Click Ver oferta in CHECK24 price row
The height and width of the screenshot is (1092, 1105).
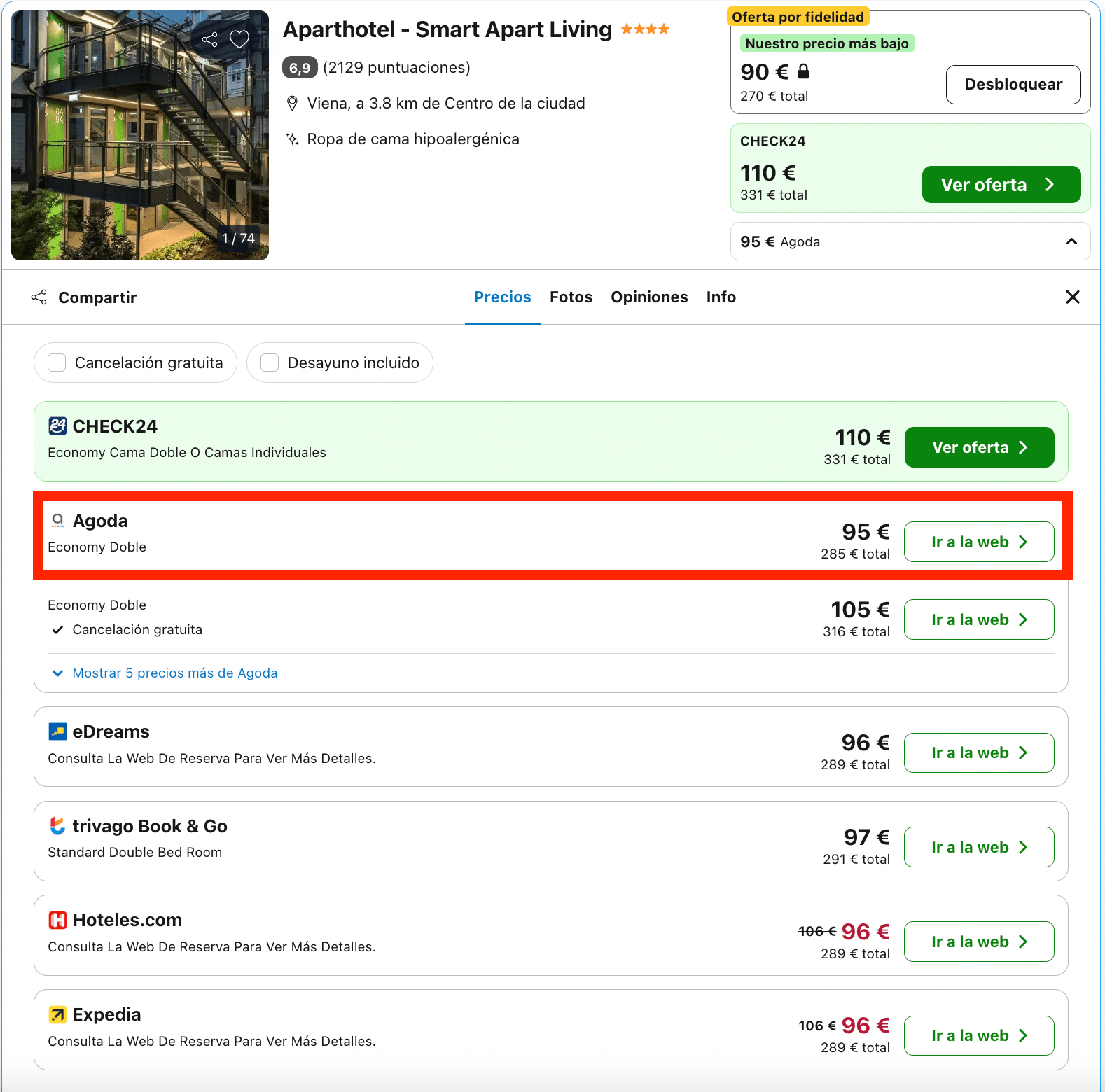(x=979, y=447)
